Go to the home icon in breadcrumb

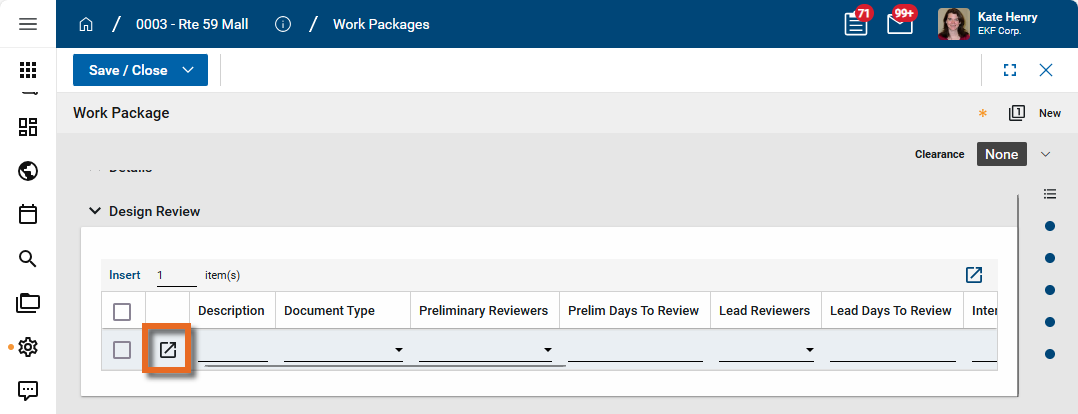pos(86,24)
